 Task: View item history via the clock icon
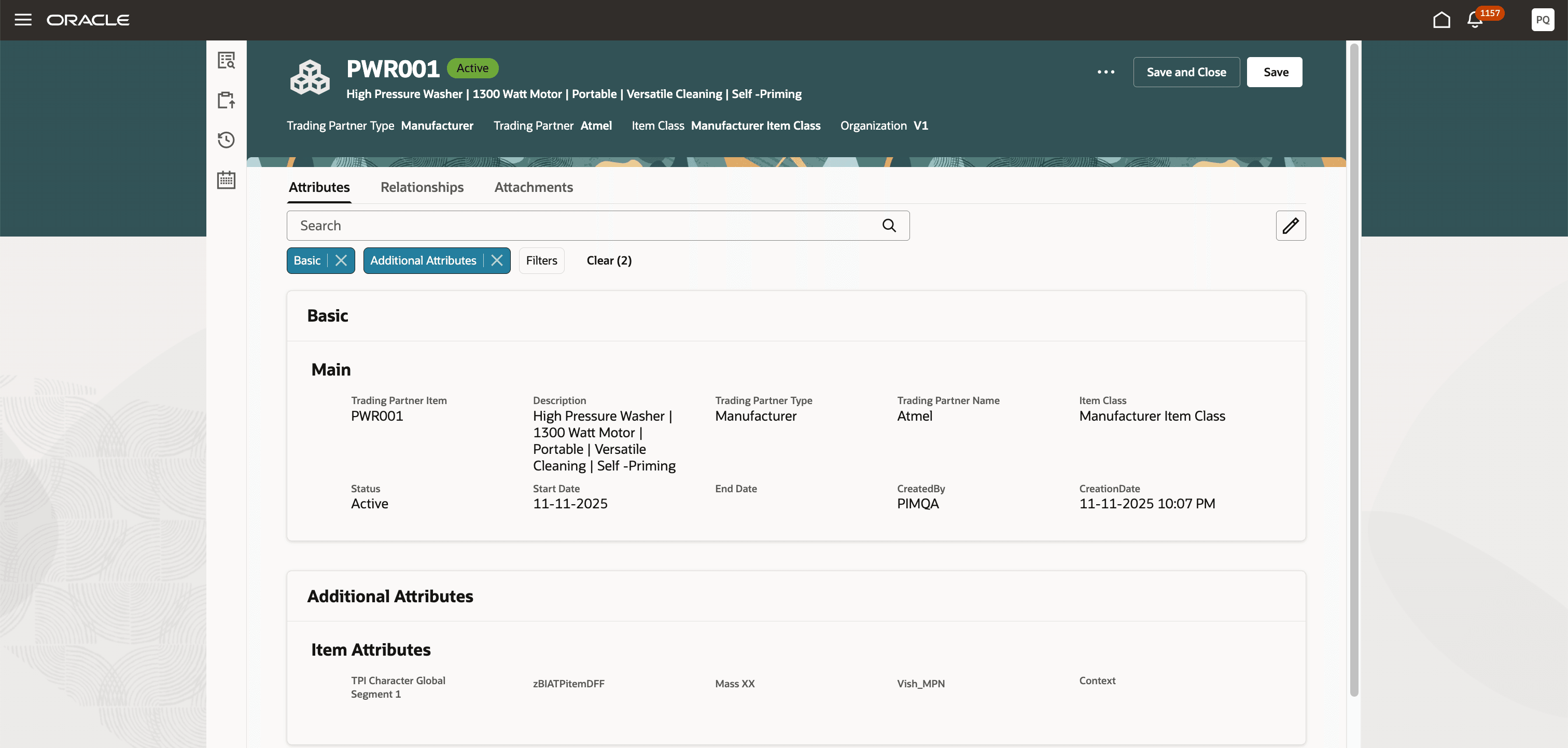(x=226, y=140)
